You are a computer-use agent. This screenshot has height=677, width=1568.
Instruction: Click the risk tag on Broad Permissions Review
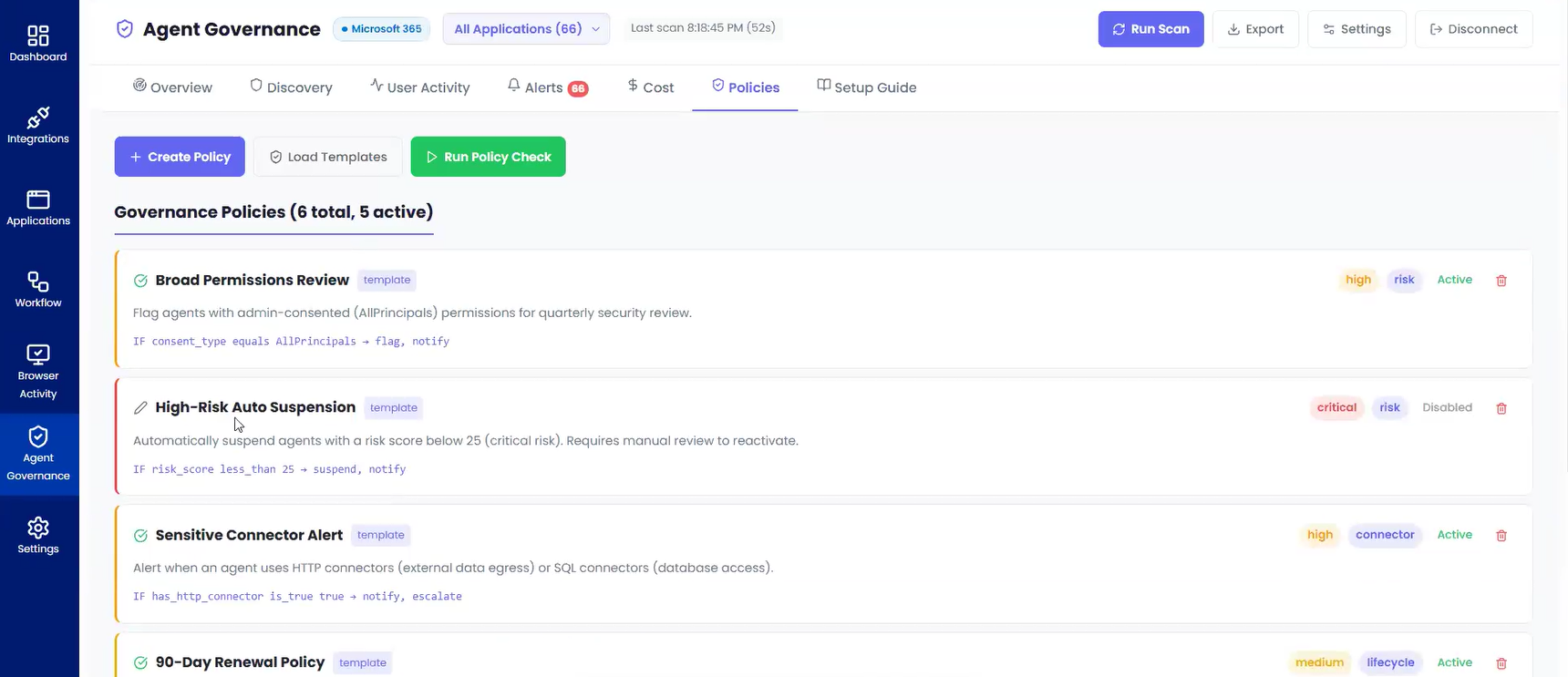1404,280
